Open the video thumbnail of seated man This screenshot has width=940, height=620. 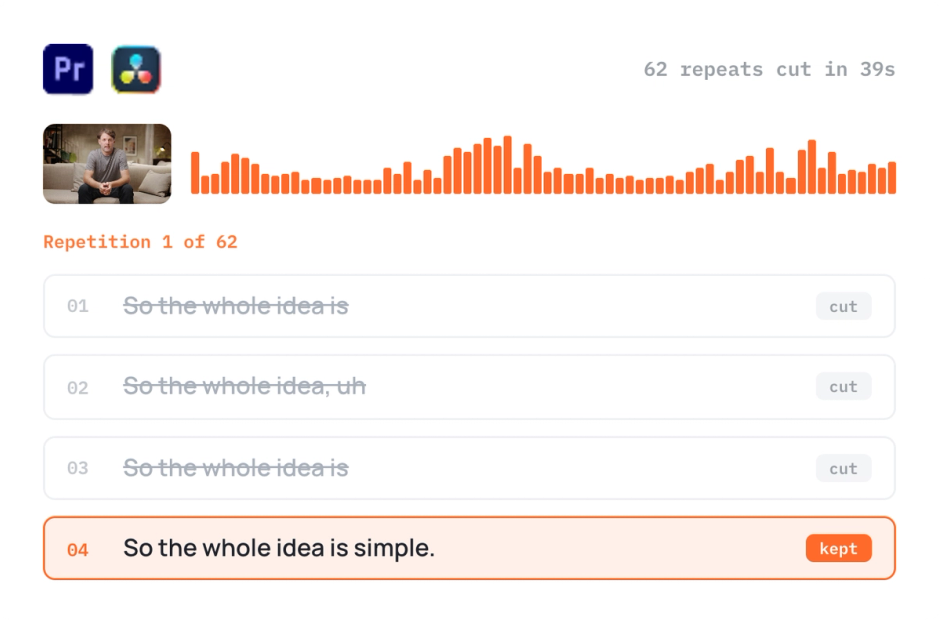[x=107, y=164]
